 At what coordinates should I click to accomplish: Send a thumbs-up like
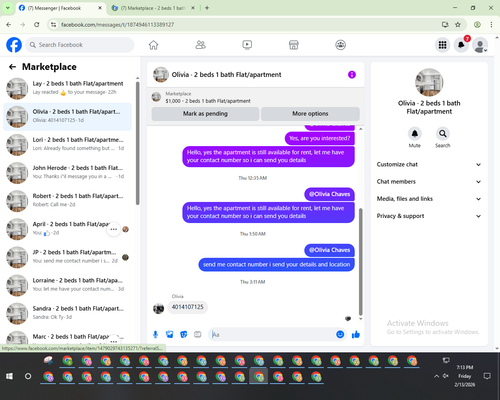(356, 334)
